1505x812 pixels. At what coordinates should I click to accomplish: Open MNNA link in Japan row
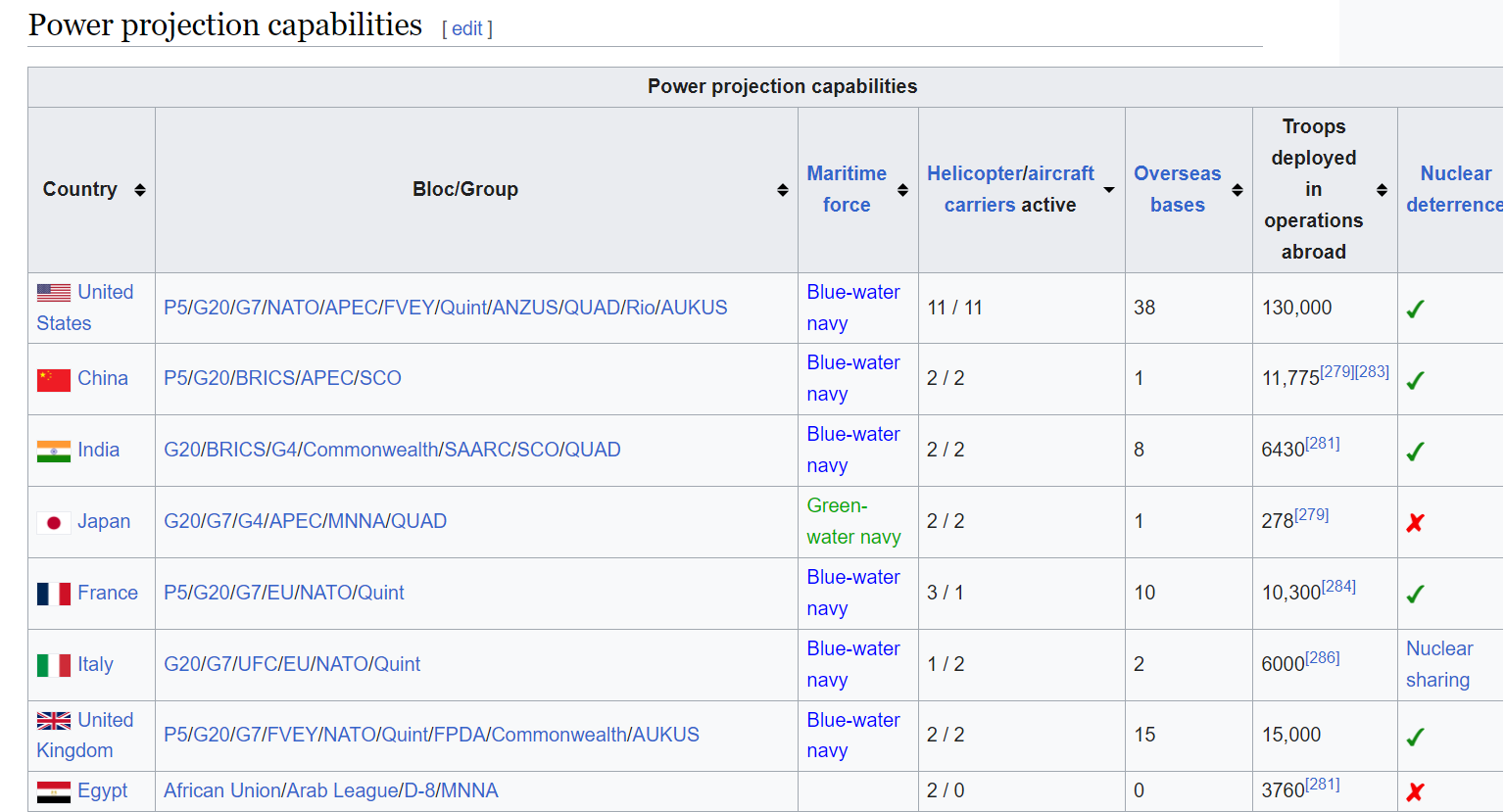point(357,521)
